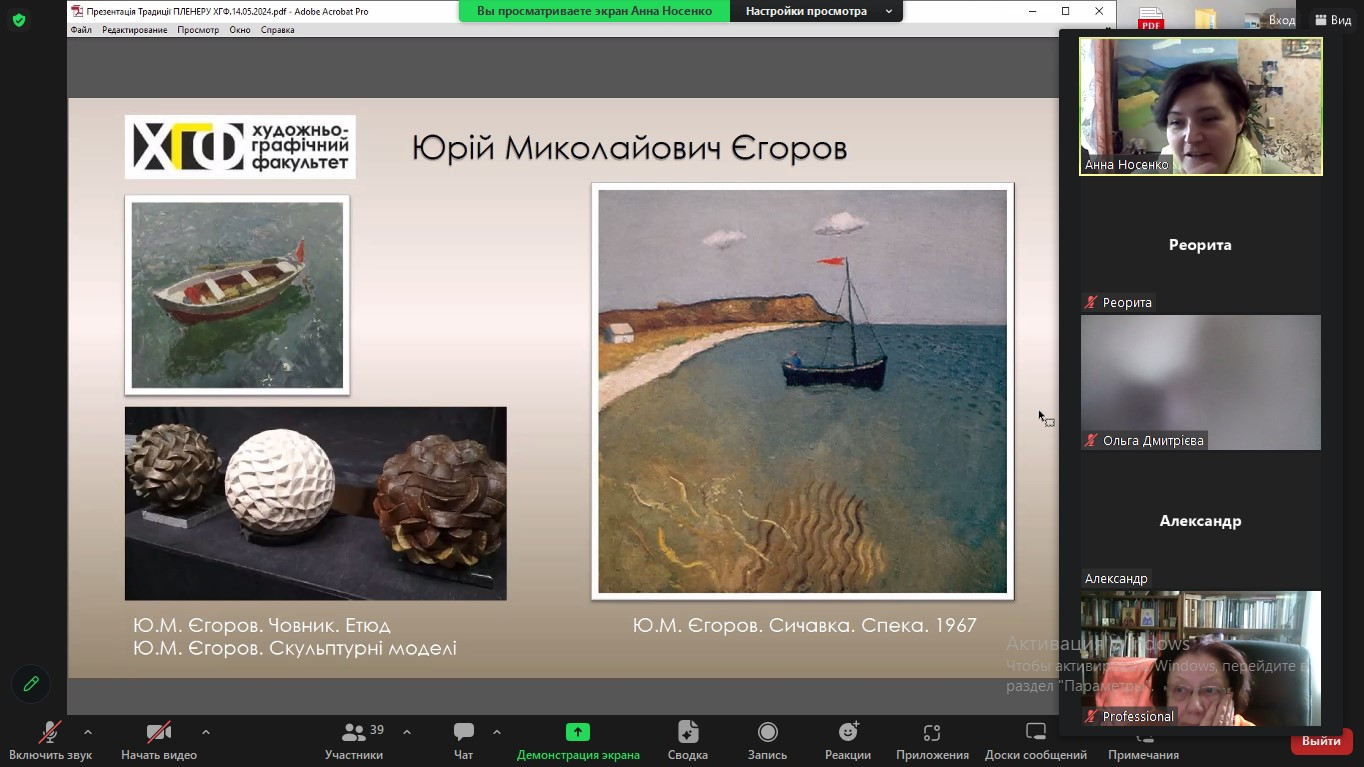The height and width of the screenshot is (767, 1364).
Task: Expand the video options arrow beside camera
Action: coord(206,732)
